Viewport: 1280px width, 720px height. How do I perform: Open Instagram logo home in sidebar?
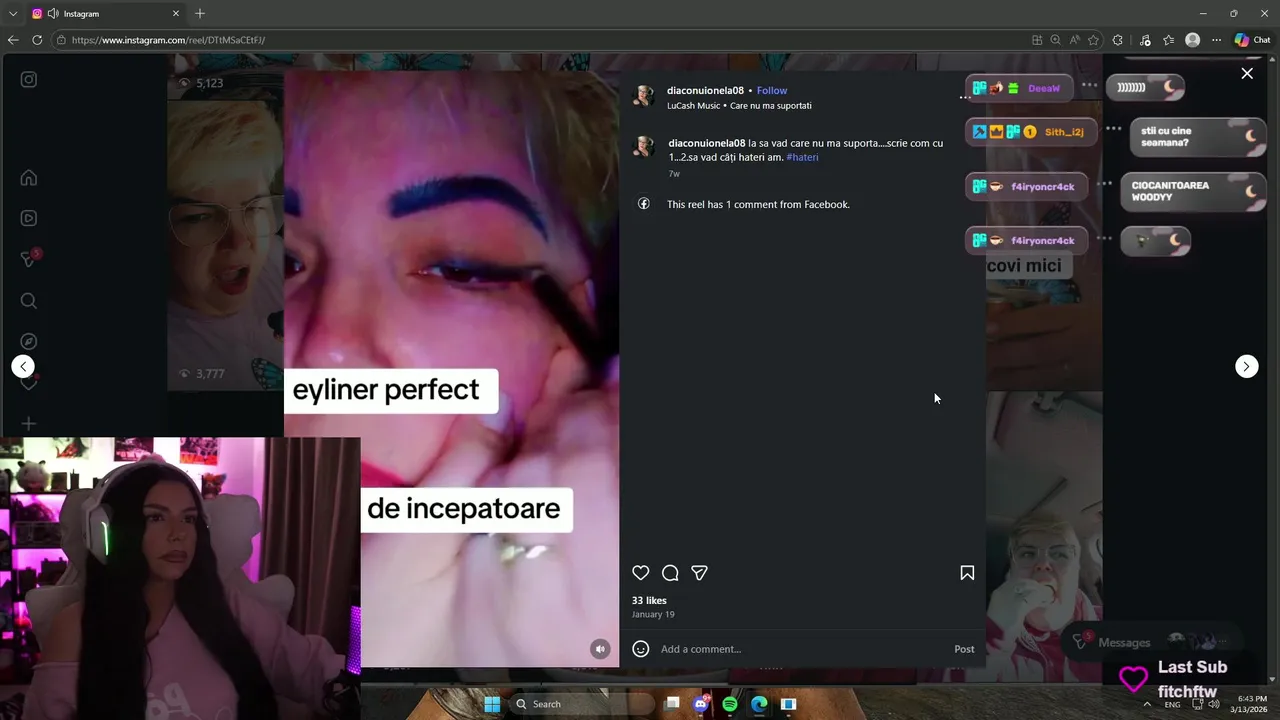tap(29, 79)
